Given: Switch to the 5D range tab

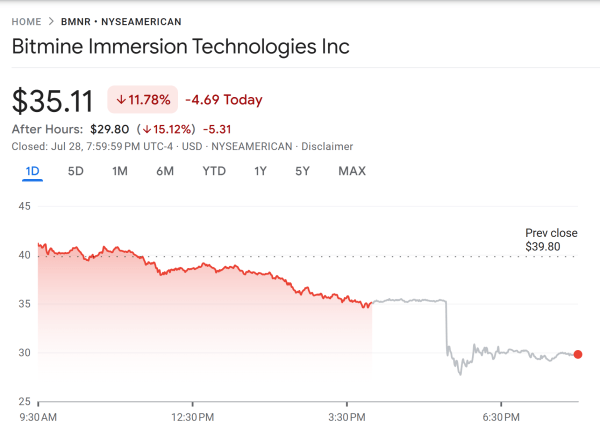Looking at the screenshot, I should (76, 171).
